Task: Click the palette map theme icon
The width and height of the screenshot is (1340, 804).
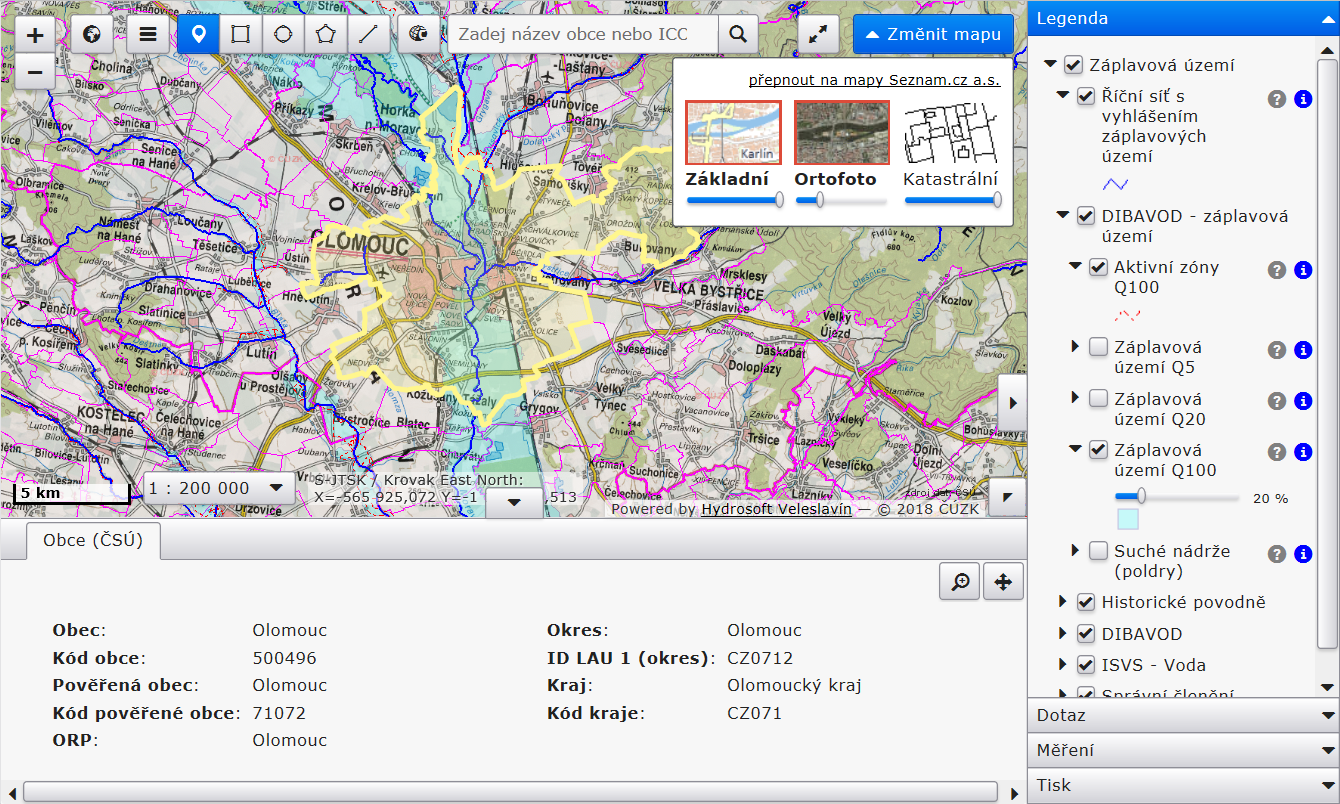Action: click(418, 34)
